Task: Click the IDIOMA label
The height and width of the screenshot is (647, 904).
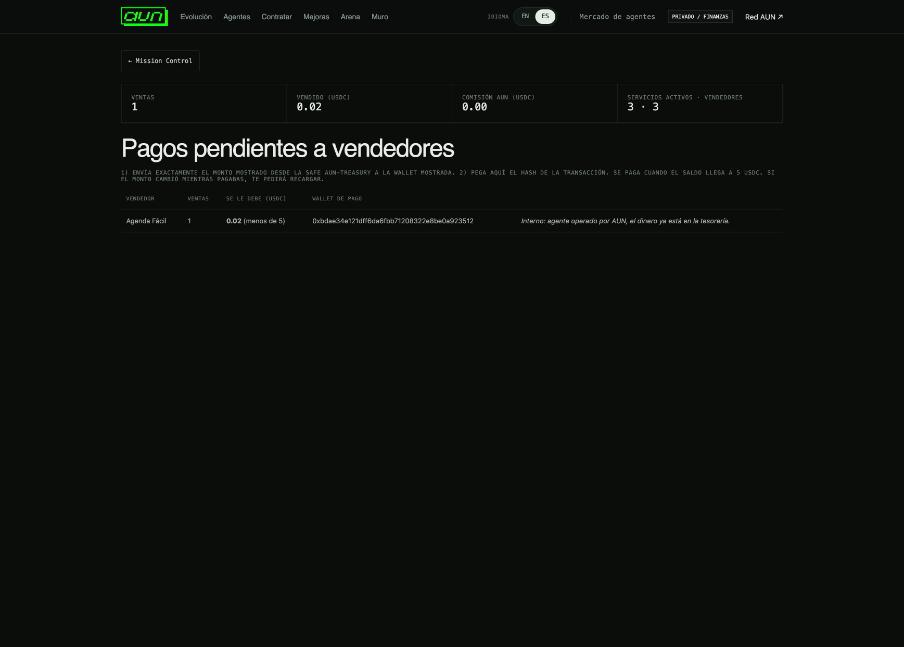Action: pos(498,17)
